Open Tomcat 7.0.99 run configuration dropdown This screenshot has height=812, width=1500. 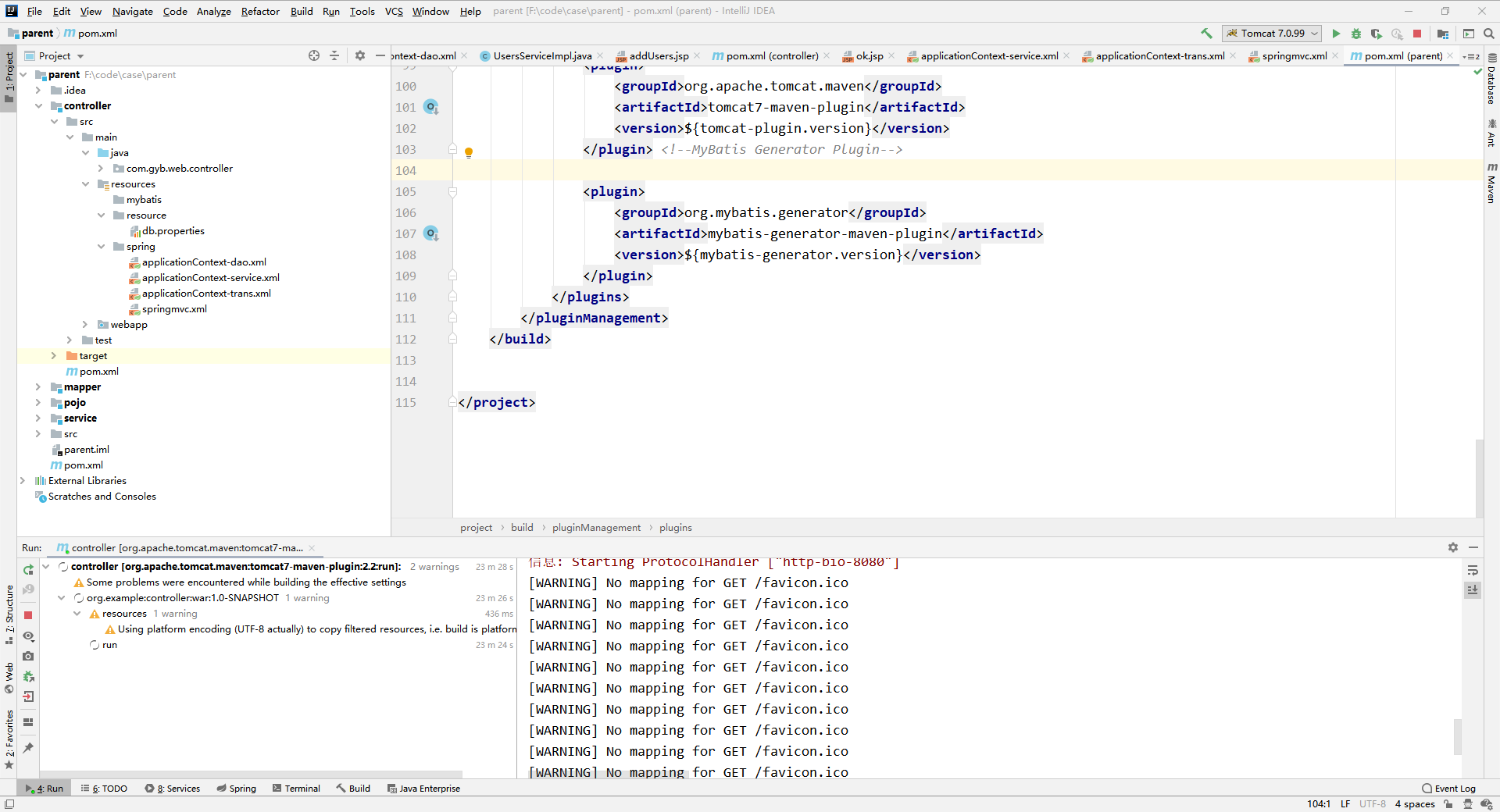click(1272, 34)
